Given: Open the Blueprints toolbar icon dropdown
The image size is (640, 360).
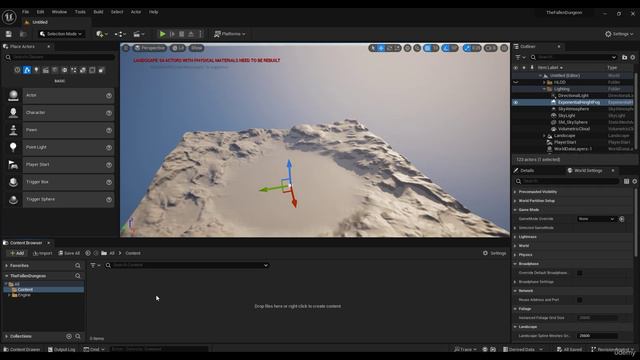Looking at the screenshot, I should point(120,34).
